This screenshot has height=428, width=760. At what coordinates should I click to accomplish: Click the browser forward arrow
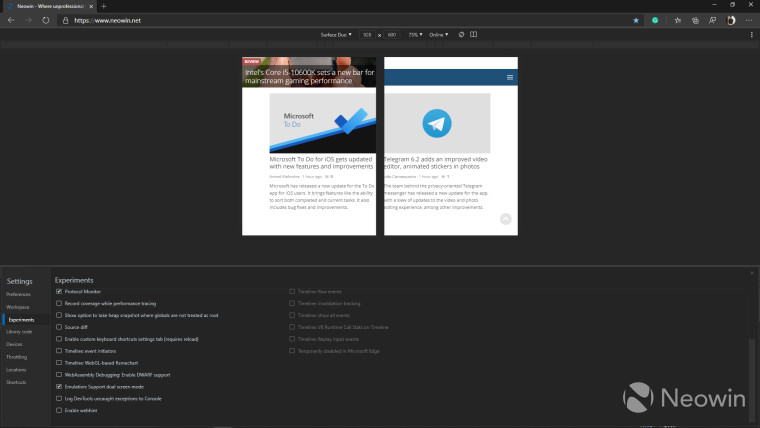pos(29,20)
